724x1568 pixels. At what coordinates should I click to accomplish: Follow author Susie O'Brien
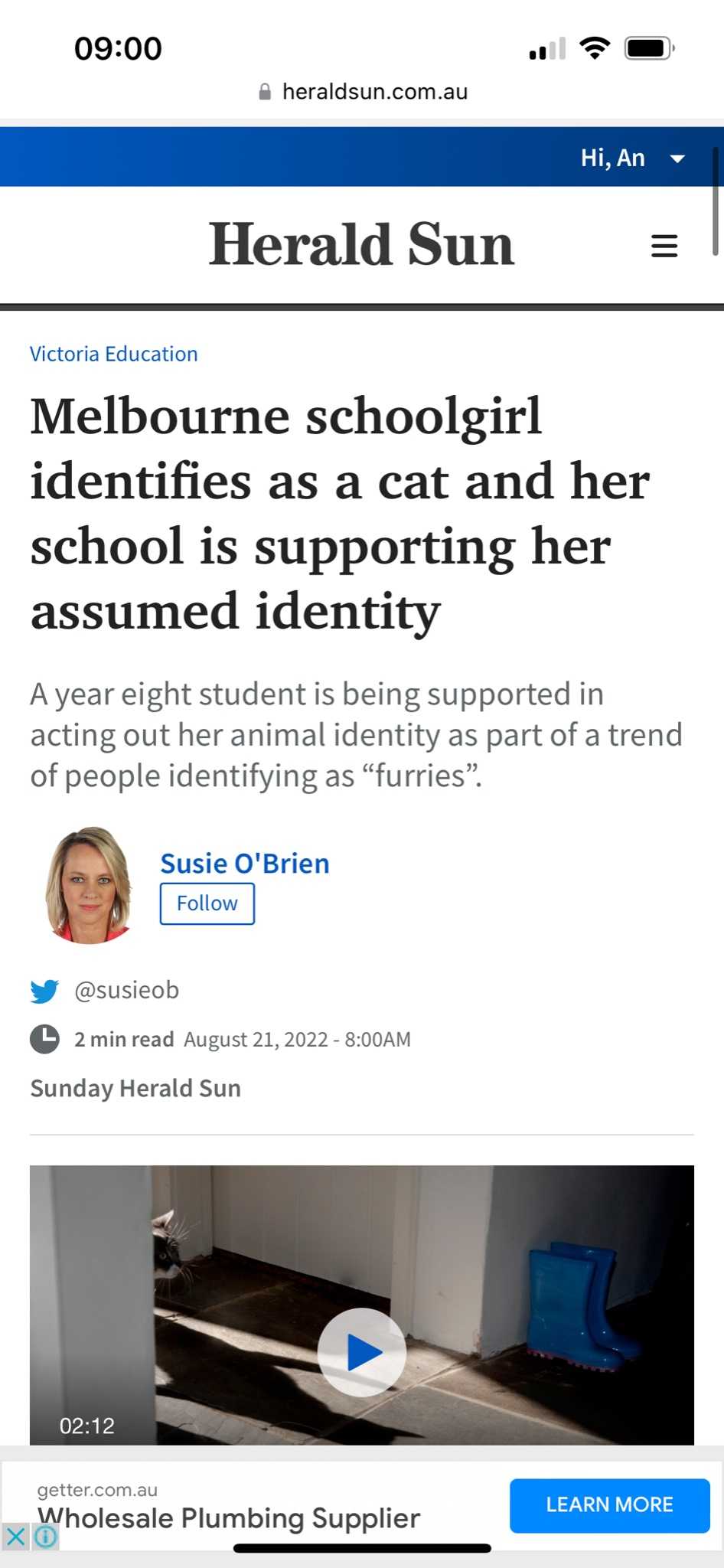[207, 903]
